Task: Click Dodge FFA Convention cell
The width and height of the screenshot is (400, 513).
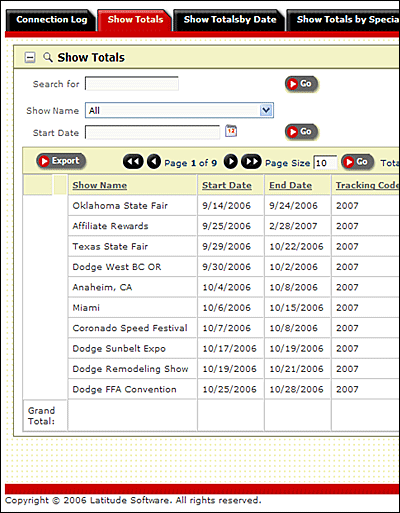Action: (132, 389)
